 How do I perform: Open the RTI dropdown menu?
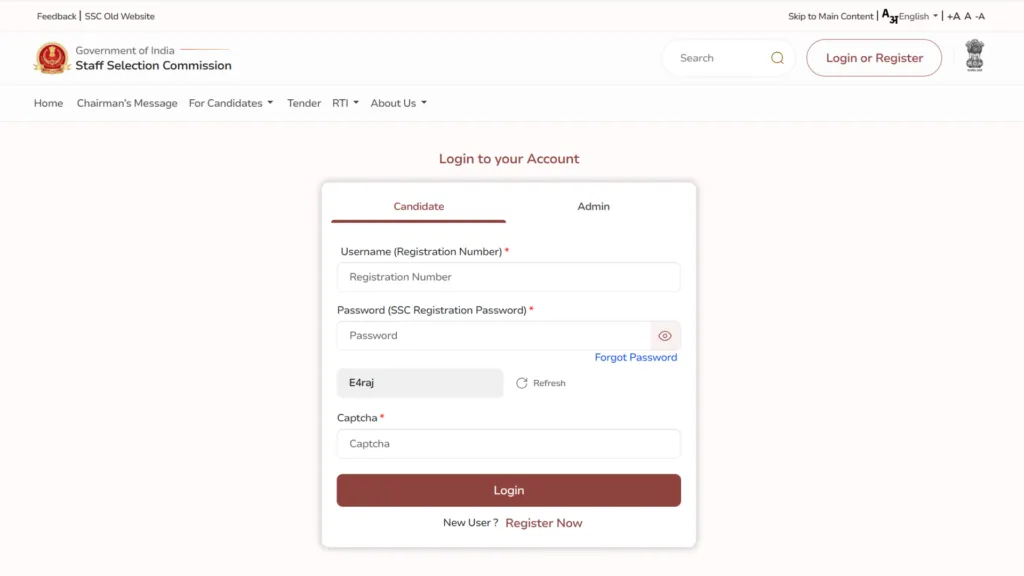(345, 103)
